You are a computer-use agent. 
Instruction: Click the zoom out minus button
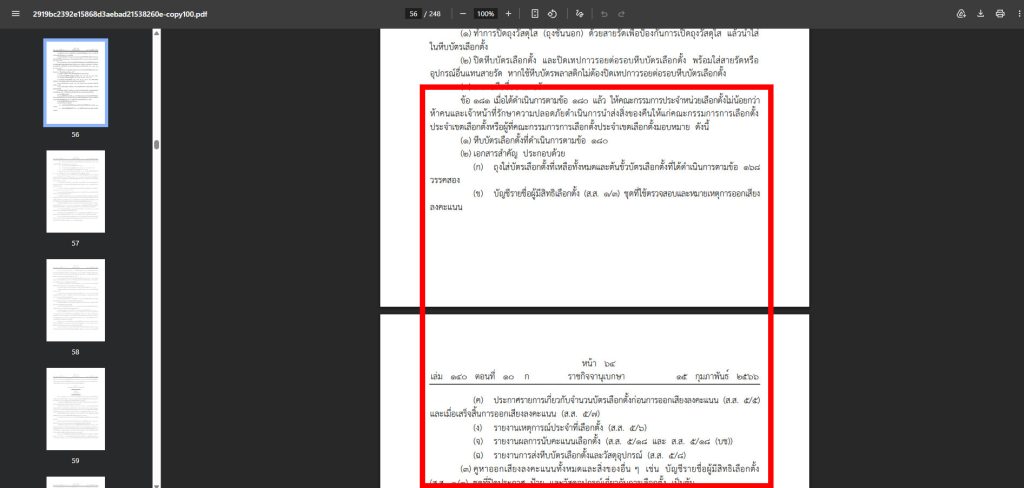point(463,14)
